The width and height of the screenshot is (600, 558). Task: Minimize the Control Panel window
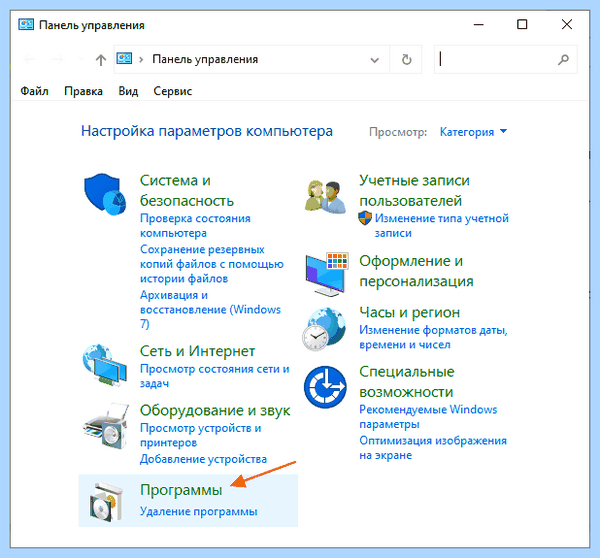(x=479, y=24)
